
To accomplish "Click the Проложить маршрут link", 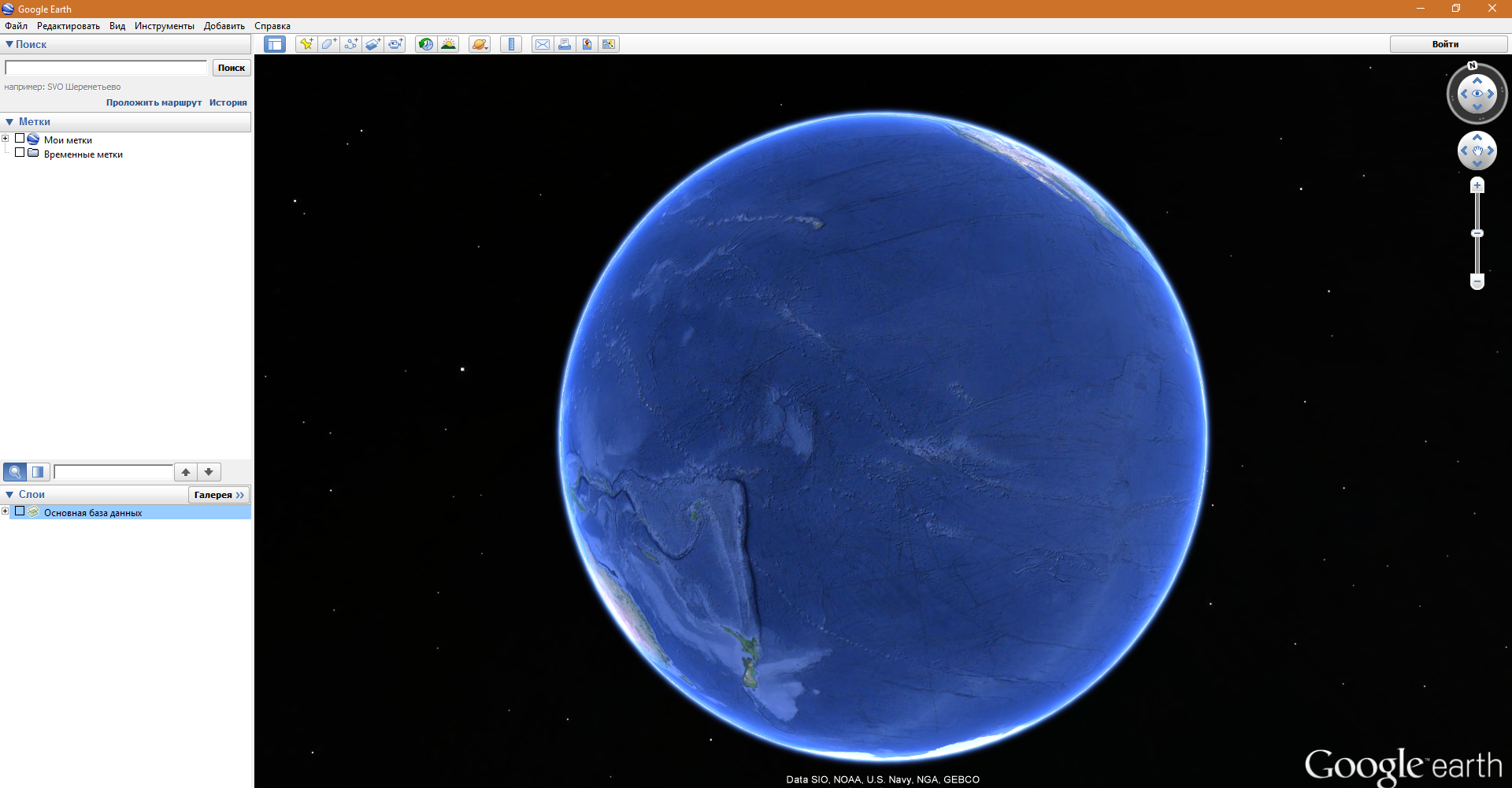I will (154, 102).
